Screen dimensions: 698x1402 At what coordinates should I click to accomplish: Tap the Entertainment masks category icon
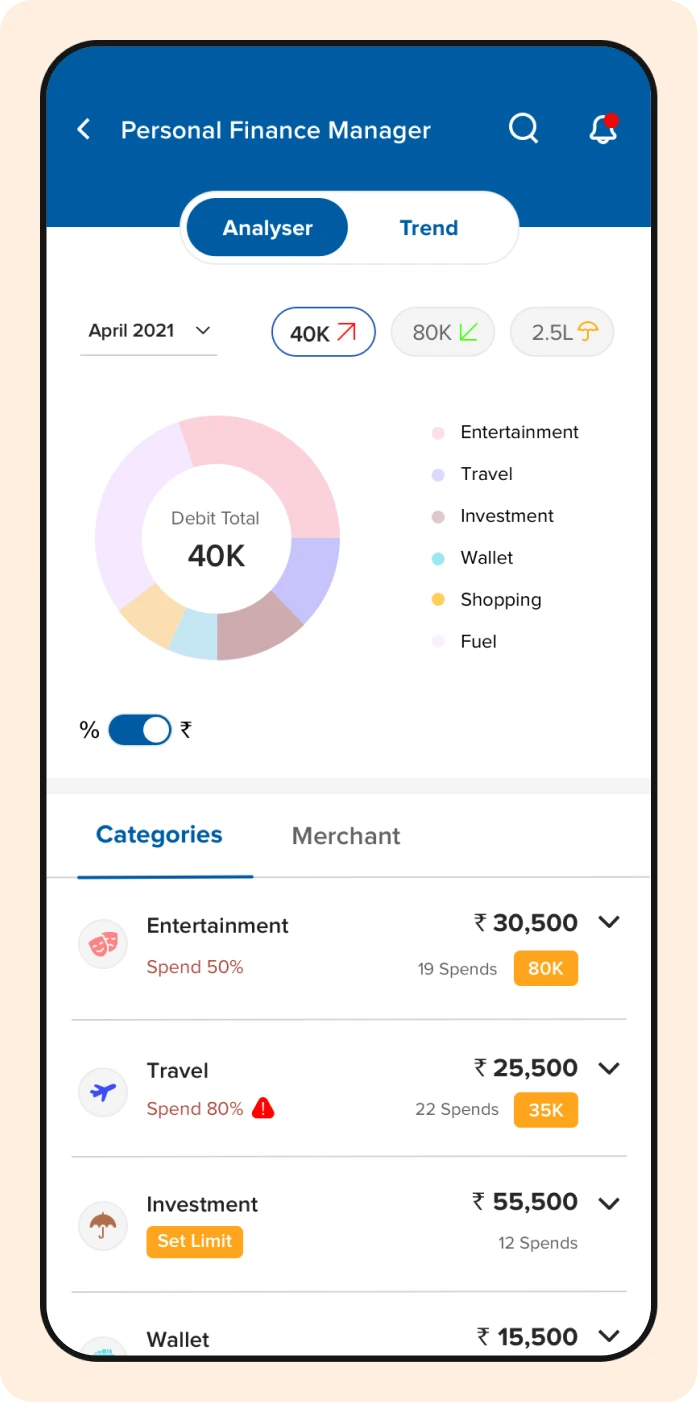(x=103, y=944)
